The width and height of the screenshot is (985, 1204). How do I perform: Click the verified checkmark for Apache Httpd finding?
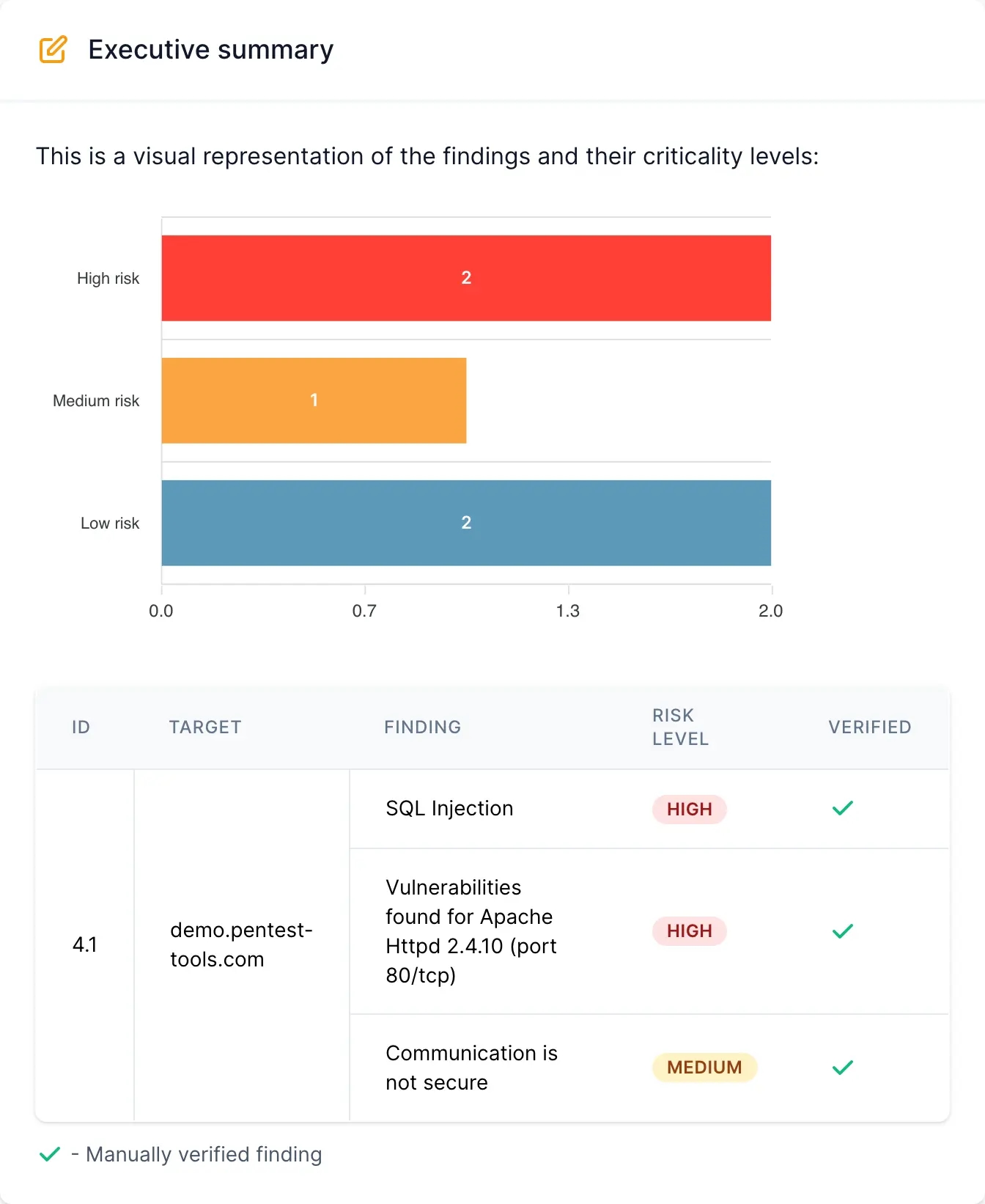tap(843, 931)
